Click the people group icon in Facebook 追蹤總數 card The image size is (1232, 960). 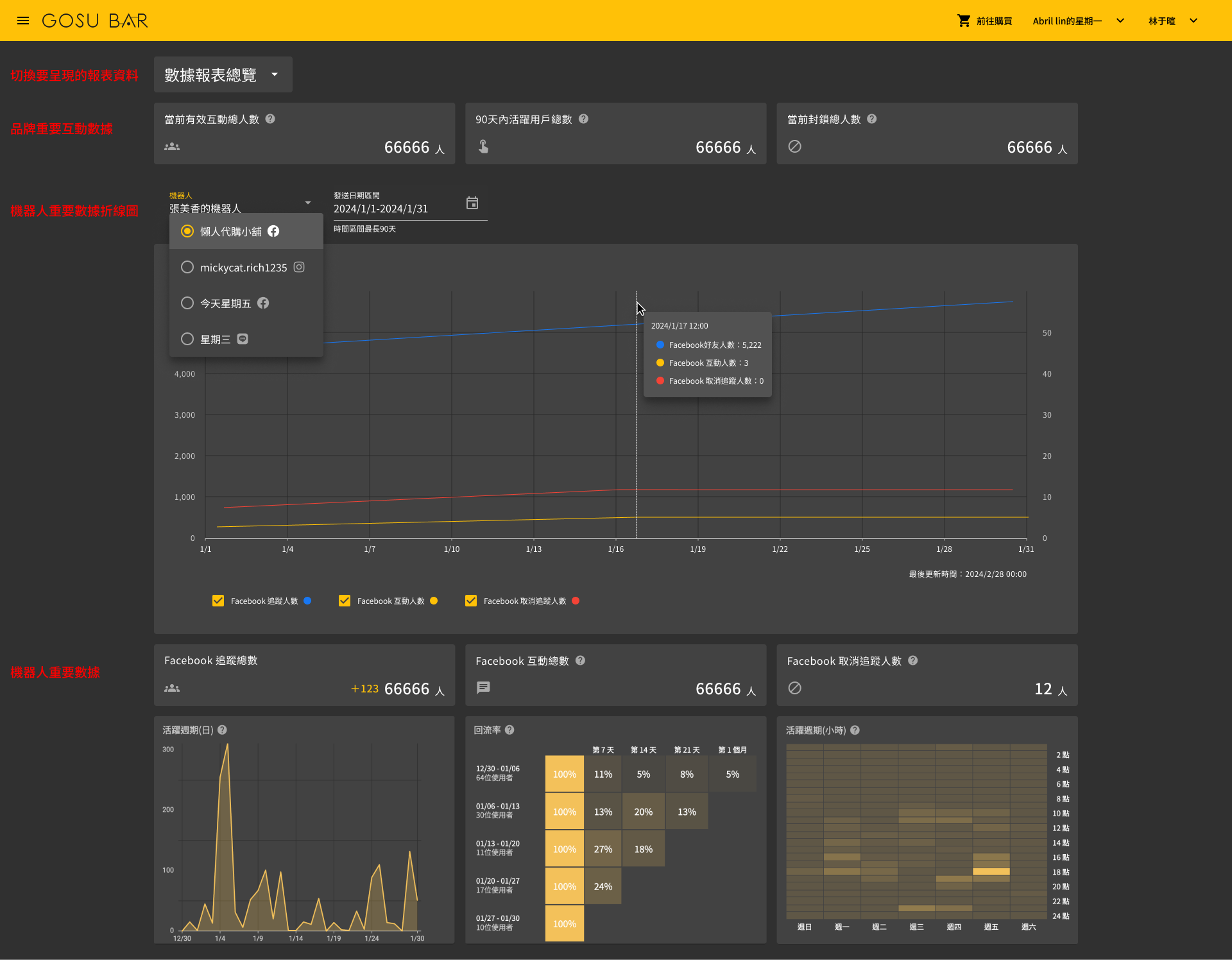pos(172,688)
